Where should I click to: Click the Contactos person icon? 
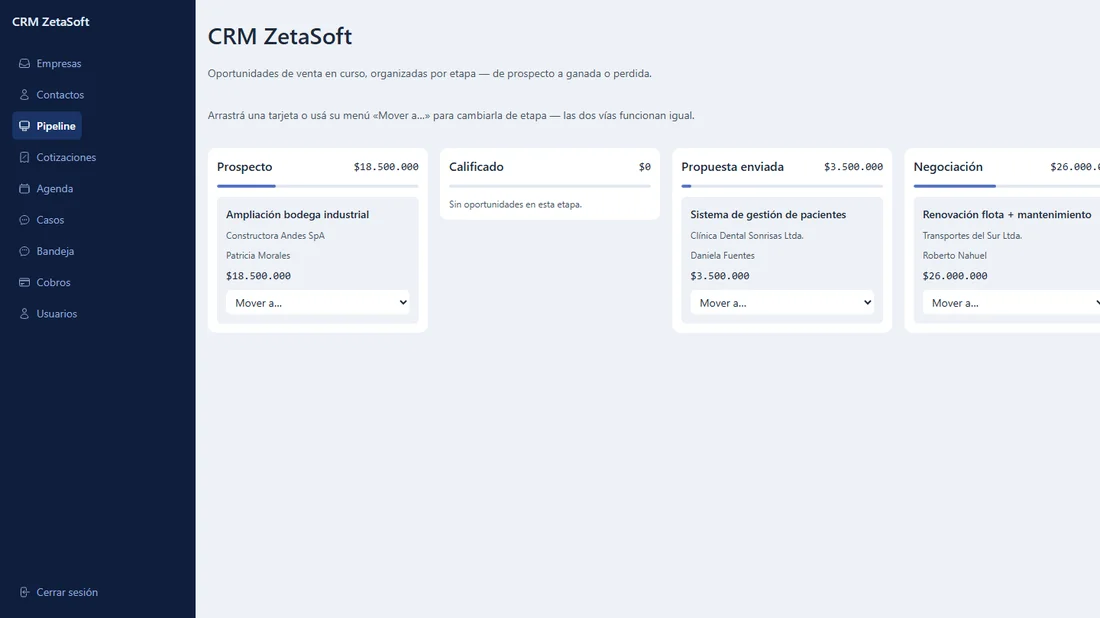tap(25, 95)
